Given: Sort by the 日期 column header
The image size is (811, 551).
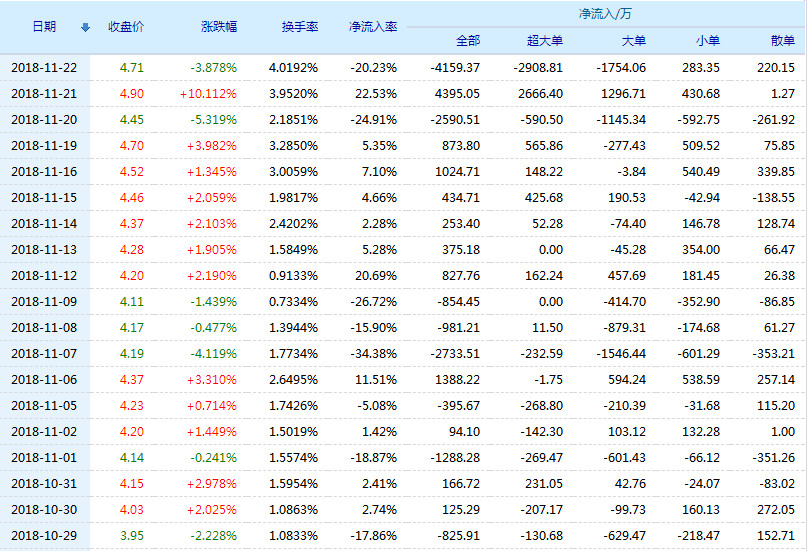Looking at the screenshot, I should pyautogui.click(x=44, y=27).
